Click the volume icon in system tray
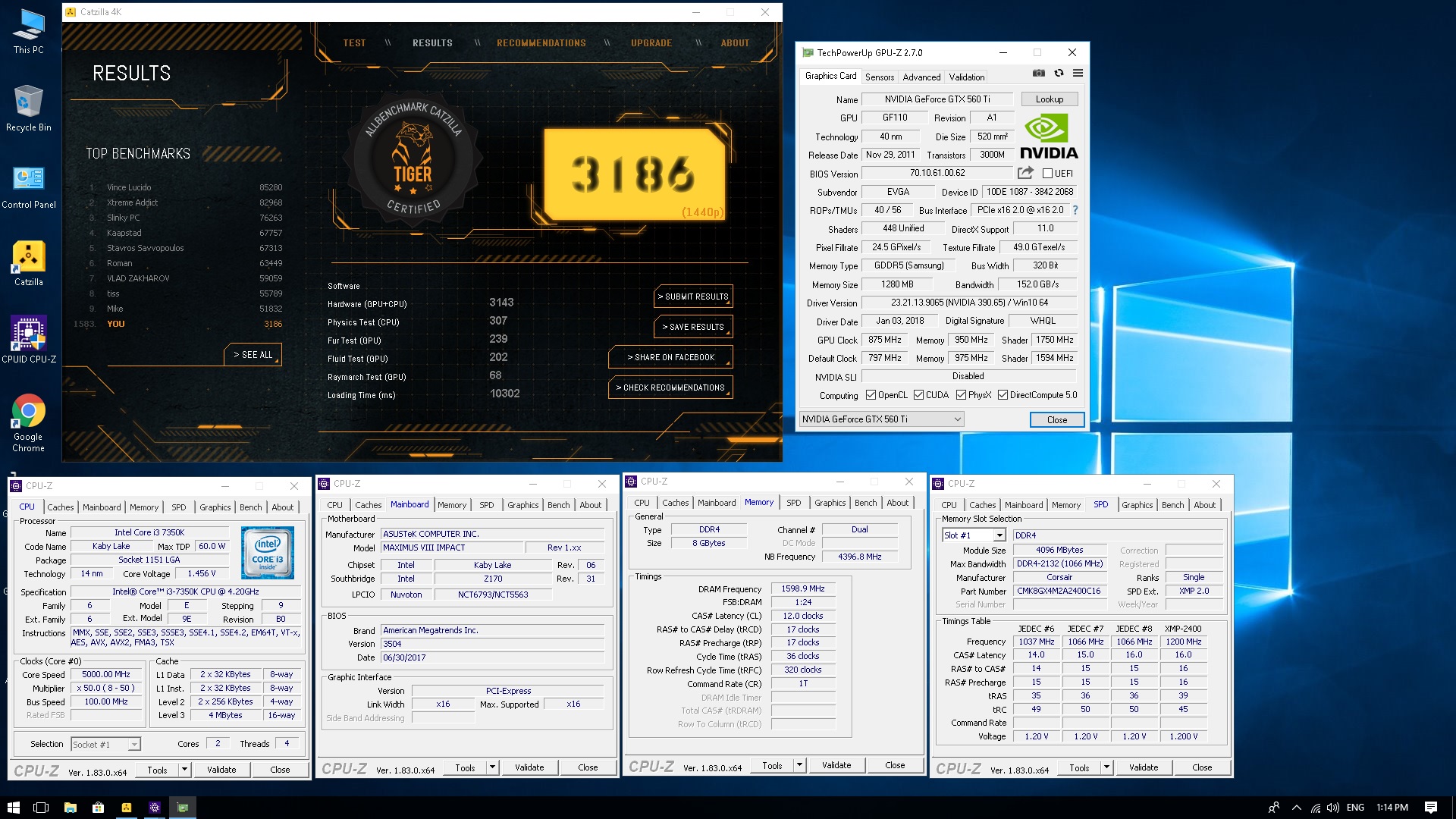This screenshot has width=1456, height=819. pyautogui.click(x=1332, y=808)
